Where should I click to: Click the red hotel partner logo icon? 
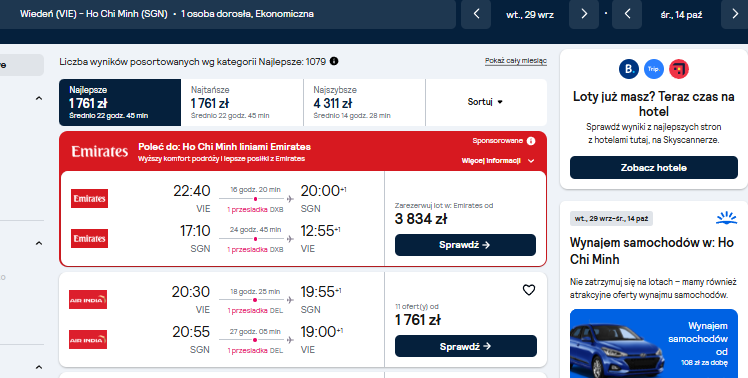click(679, 69)
